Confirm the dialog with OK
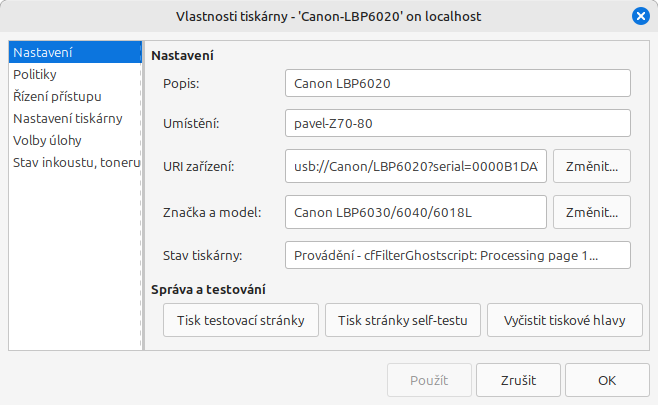 (607, 381)
